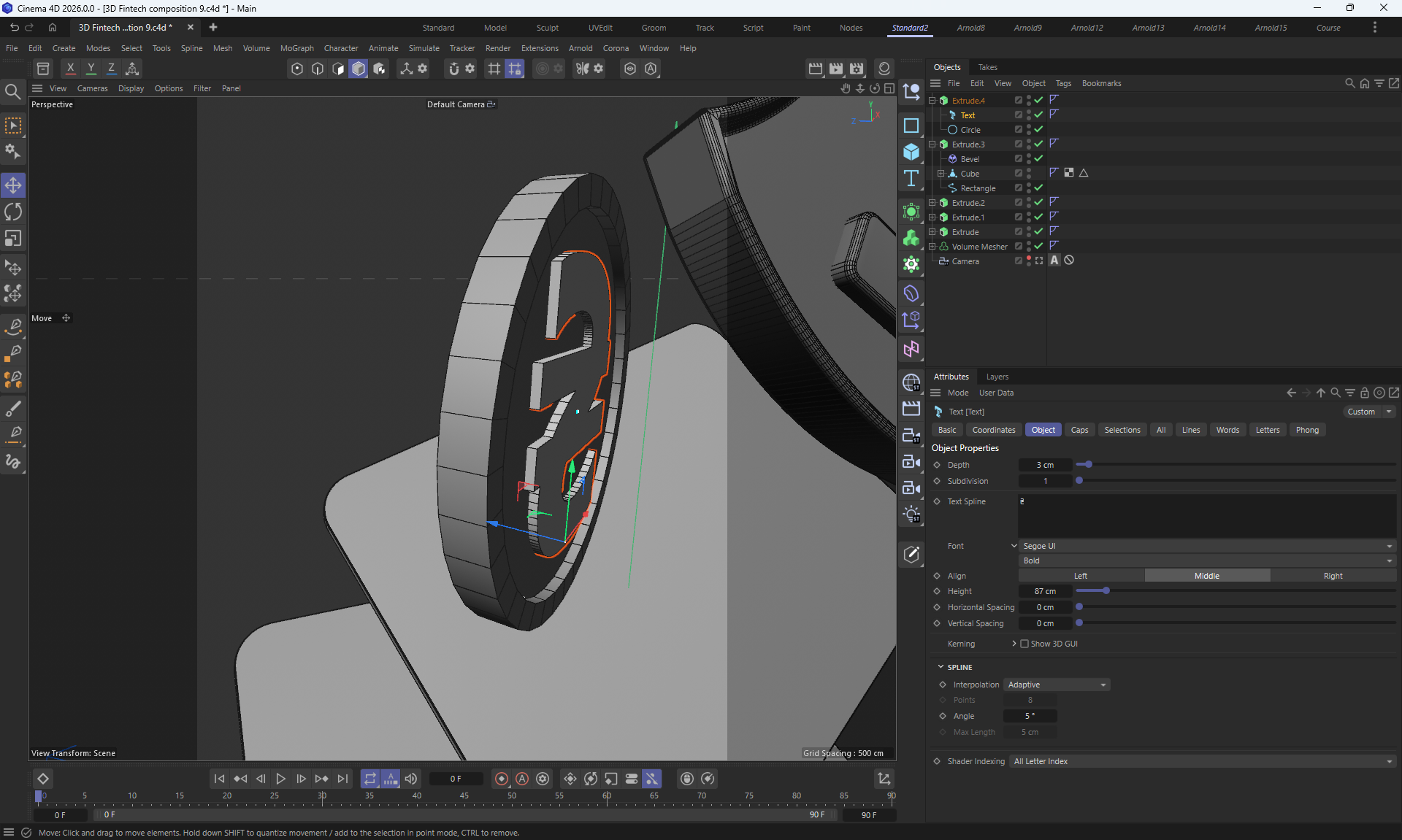This screenshot has height=840, width=1402.
Task: Click the Text spline tool icon
Action: (911, 179)
